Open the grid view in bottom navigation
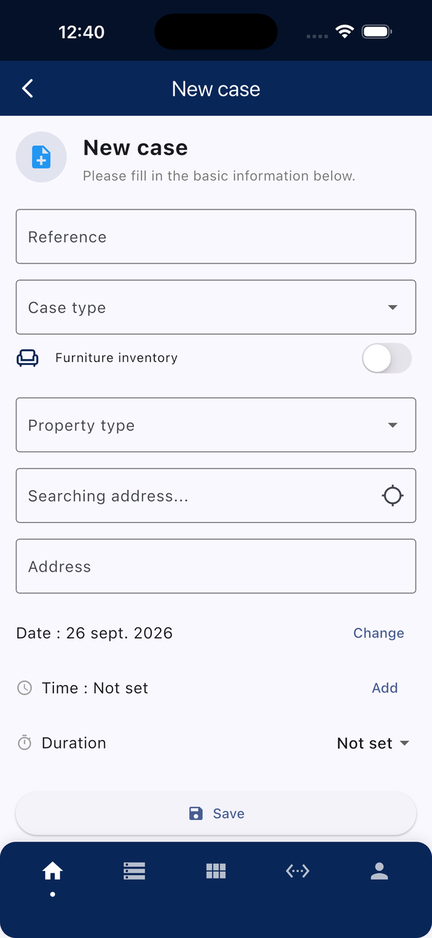This screenshot has height=938, width=432. tap(216, 871)
